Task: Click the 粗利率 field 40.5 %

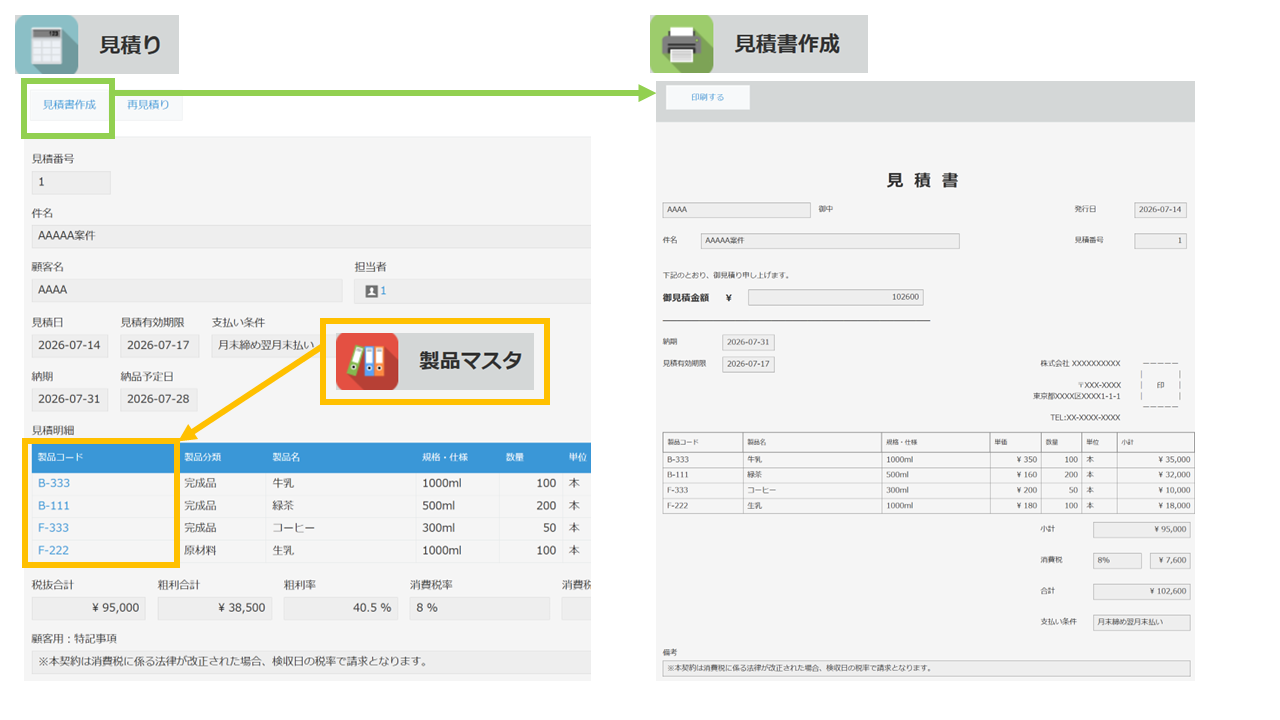Action: click(x=341, y=608)
